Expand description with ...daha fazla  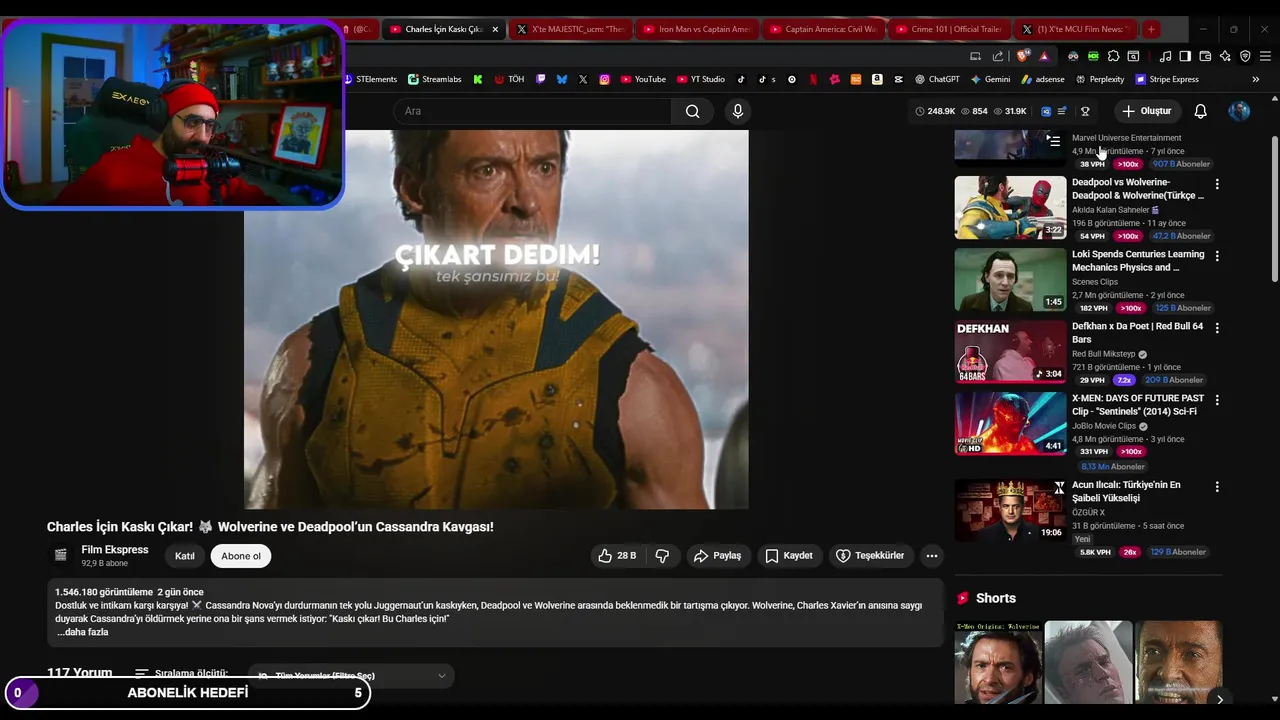coord(82,632)
